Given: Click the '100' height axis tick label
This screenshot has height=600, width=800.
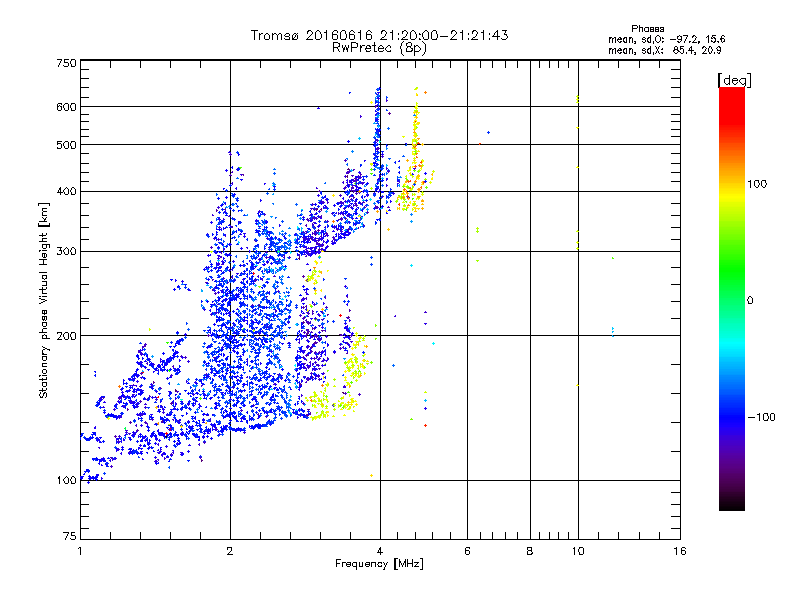Looking at the screenshot, I should point(66,481).
